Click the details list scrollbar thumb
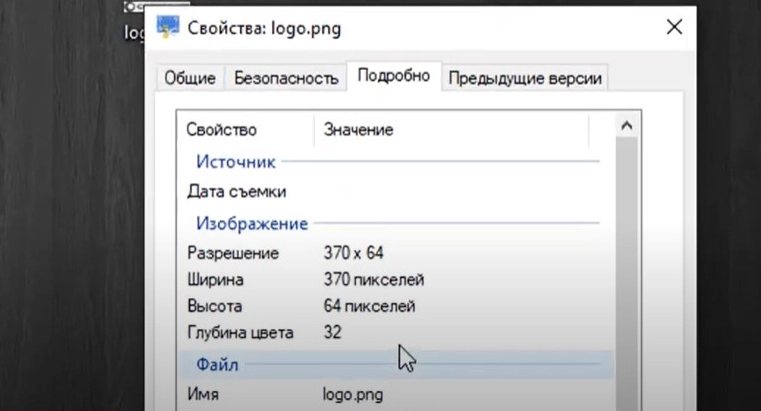 pos(627,274)
